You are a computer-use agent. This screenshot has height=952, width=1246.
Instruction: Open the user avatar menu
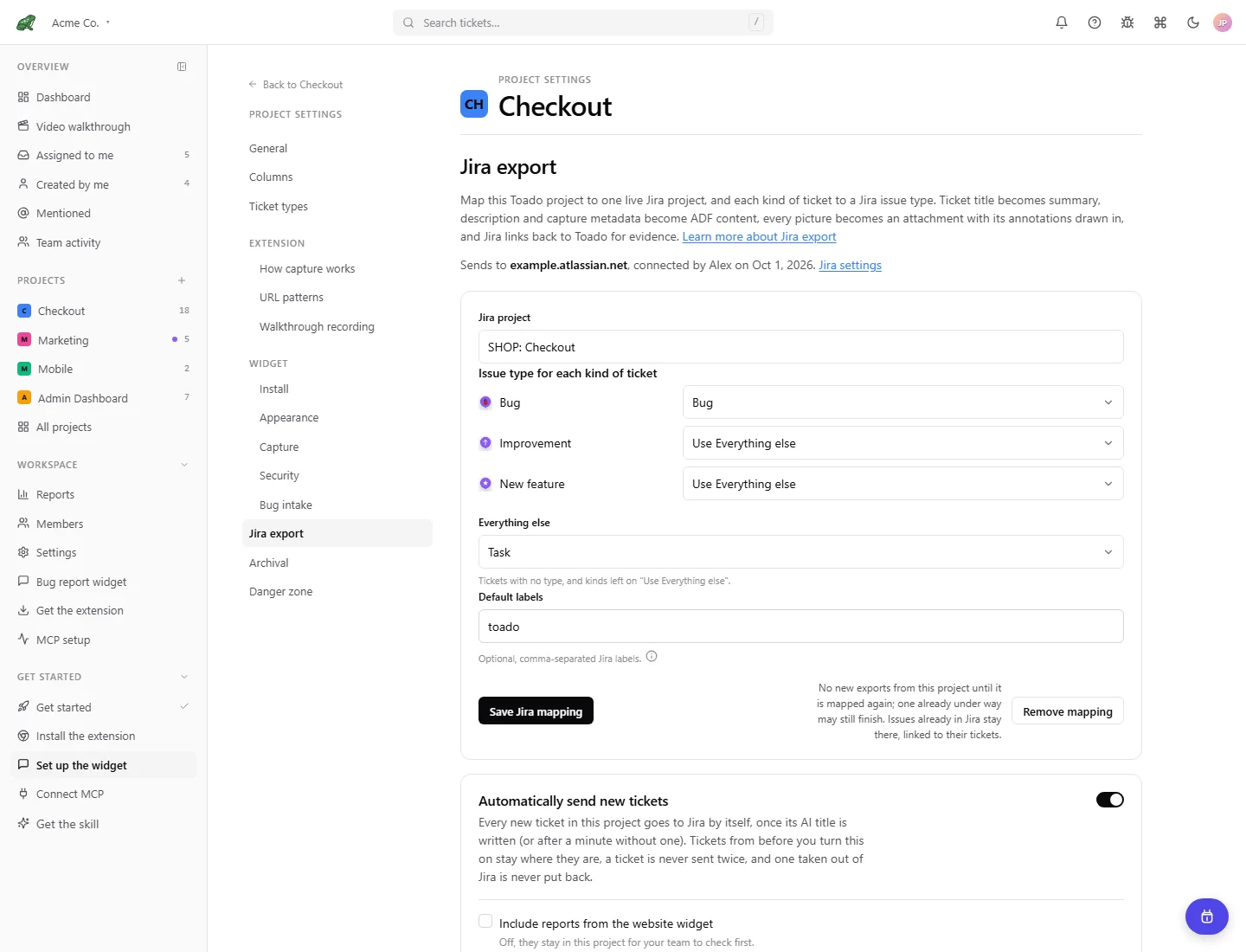1223,23
